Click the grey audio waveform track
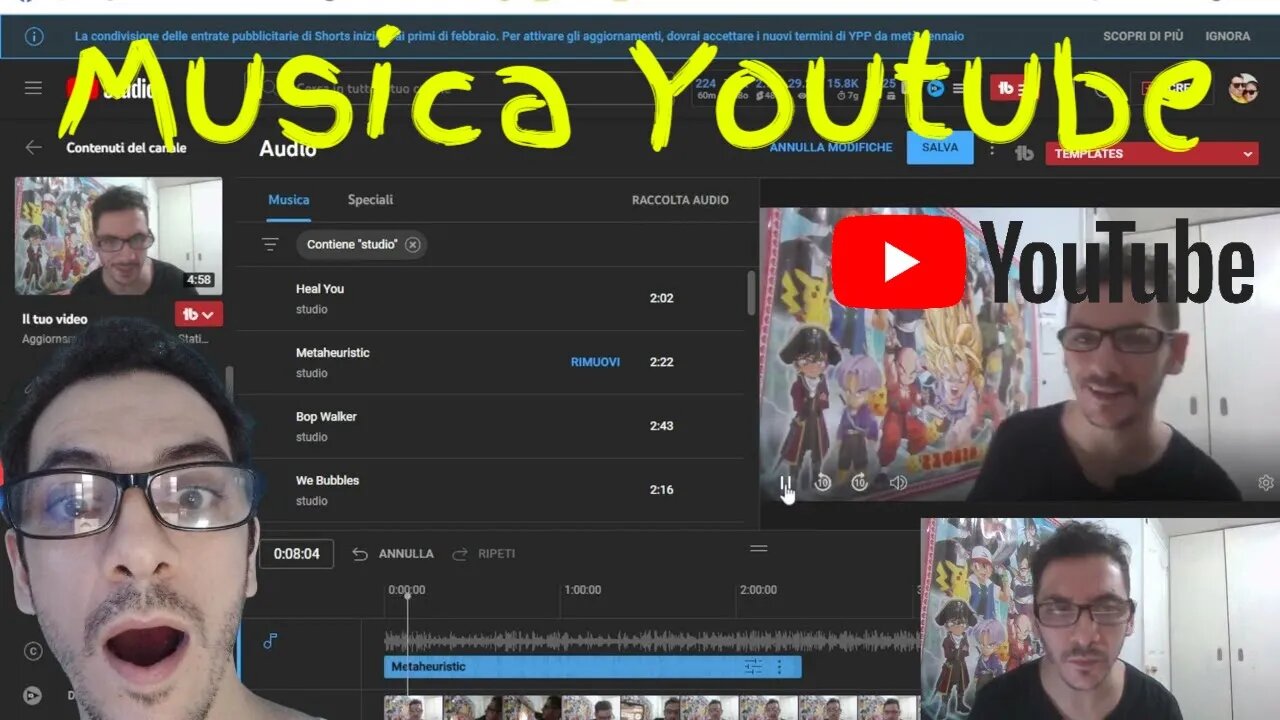Viewport: 1280px width, 720px height. click(652, 640)
